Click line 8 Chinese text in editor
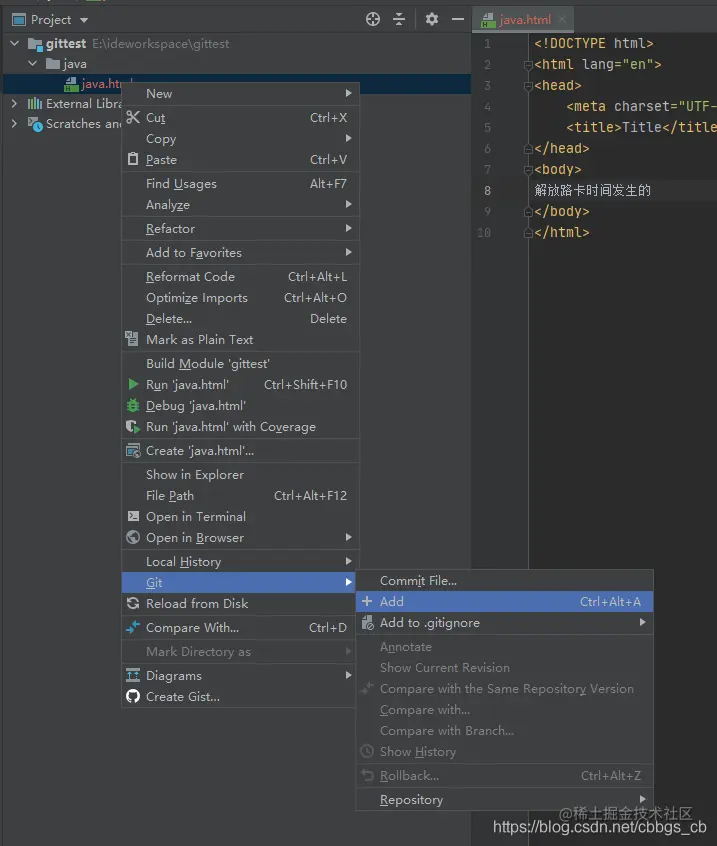717x846 pixels. click(x=592, y=190)
